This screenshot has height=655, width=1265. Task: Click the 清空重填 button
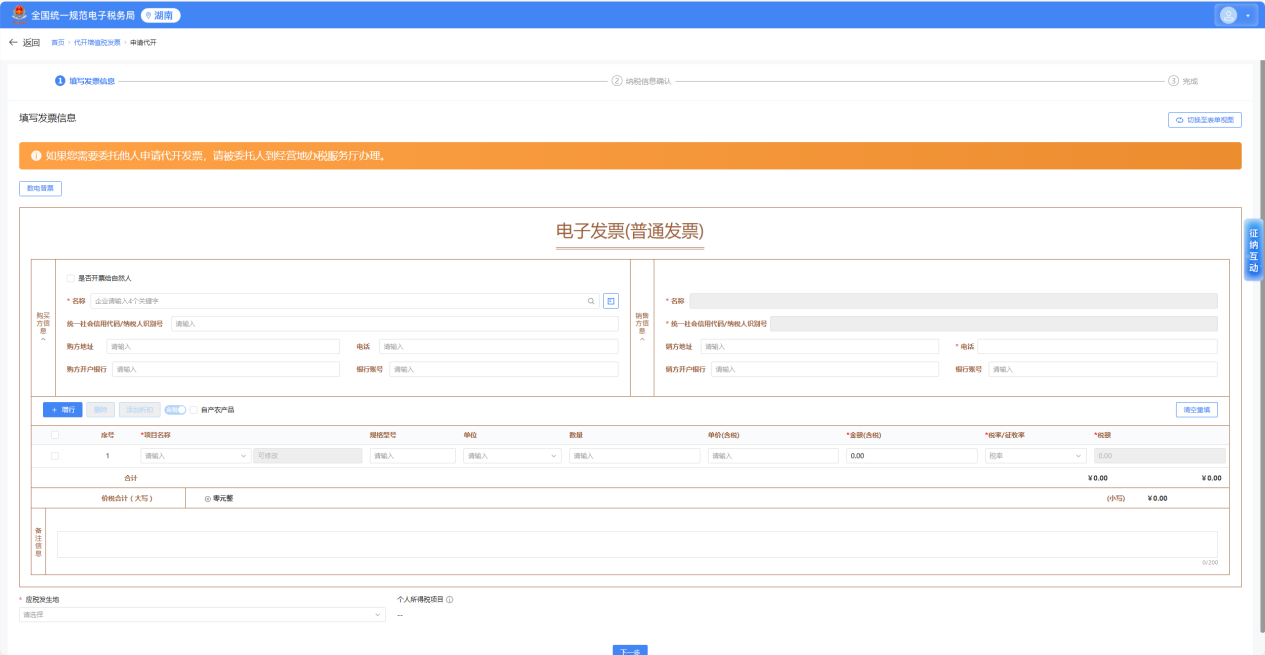[1197, 410]
